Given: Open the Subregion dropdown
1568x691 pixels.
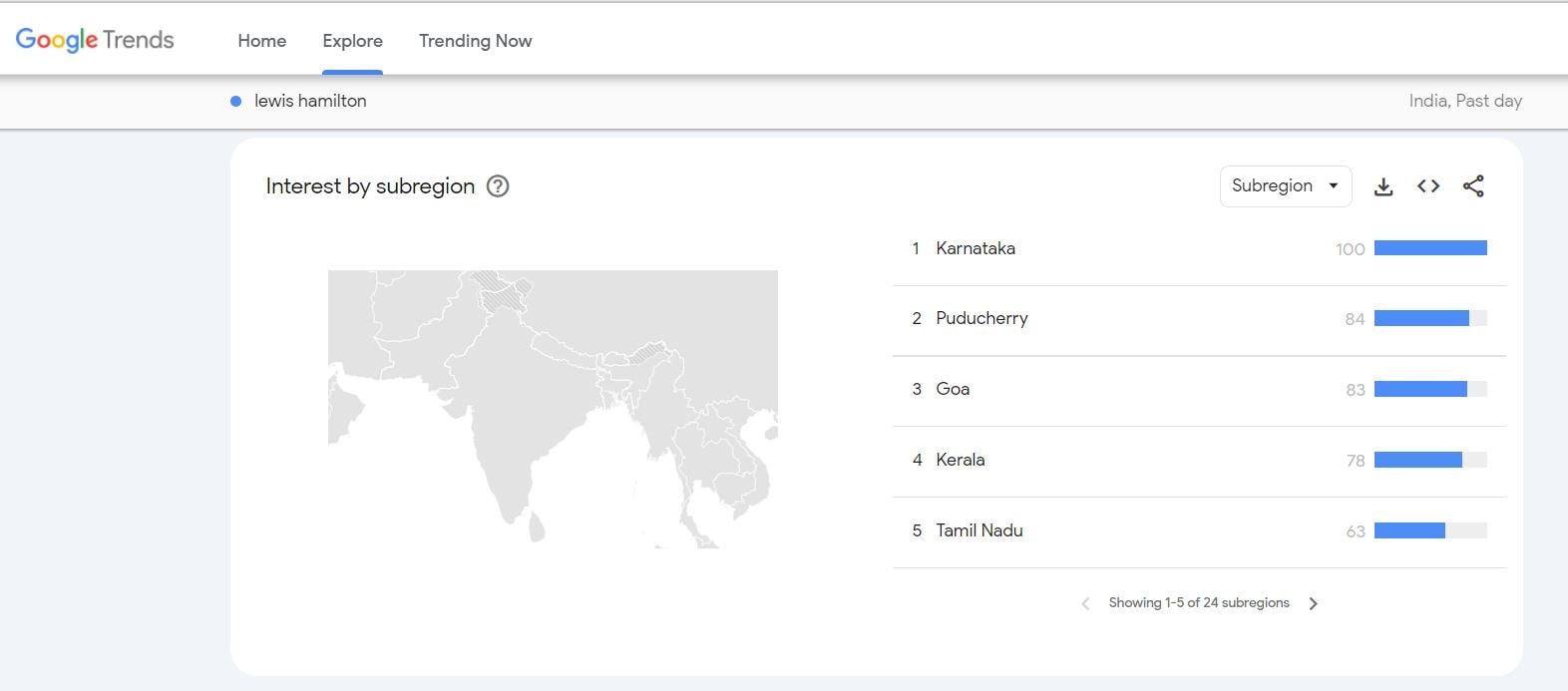Looking at the screenshot, I should click(x=1285, y=186).
